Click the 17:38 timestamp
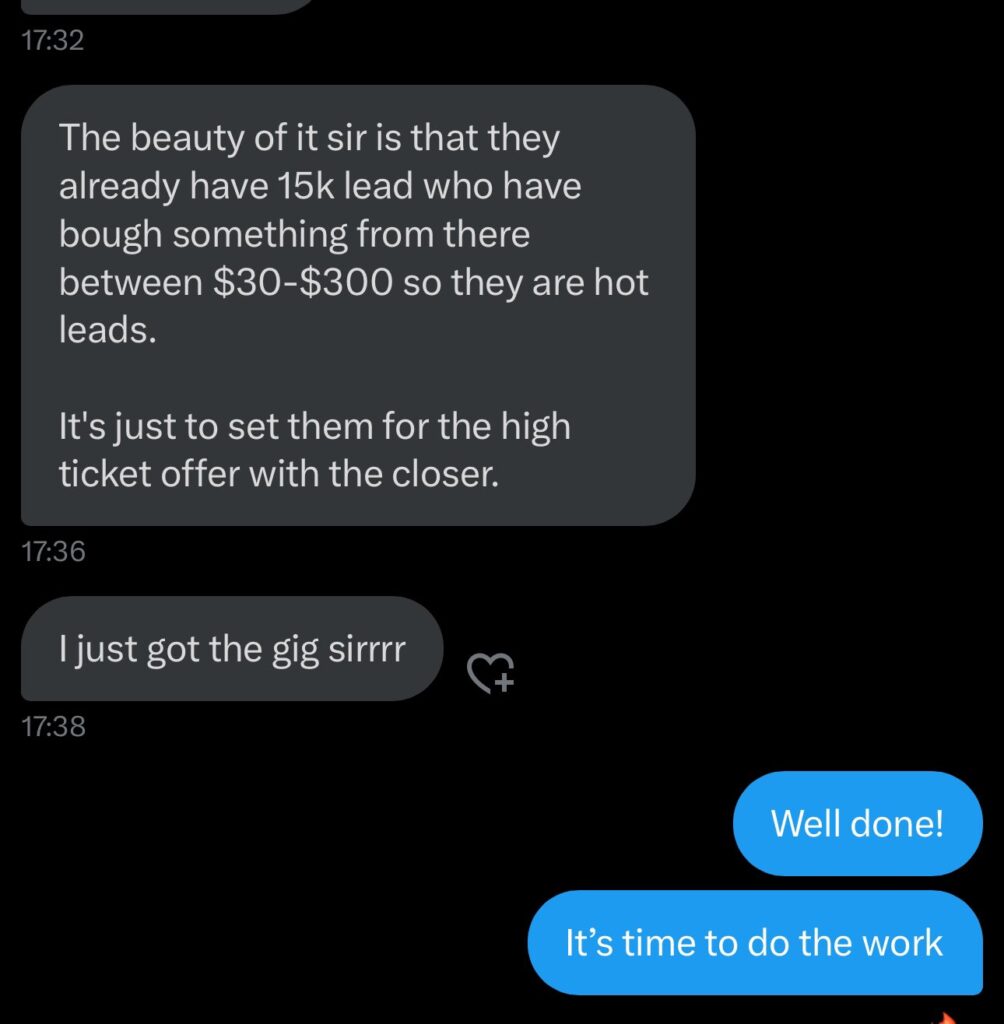1004x1024 pixels. [x=54, y=726]
